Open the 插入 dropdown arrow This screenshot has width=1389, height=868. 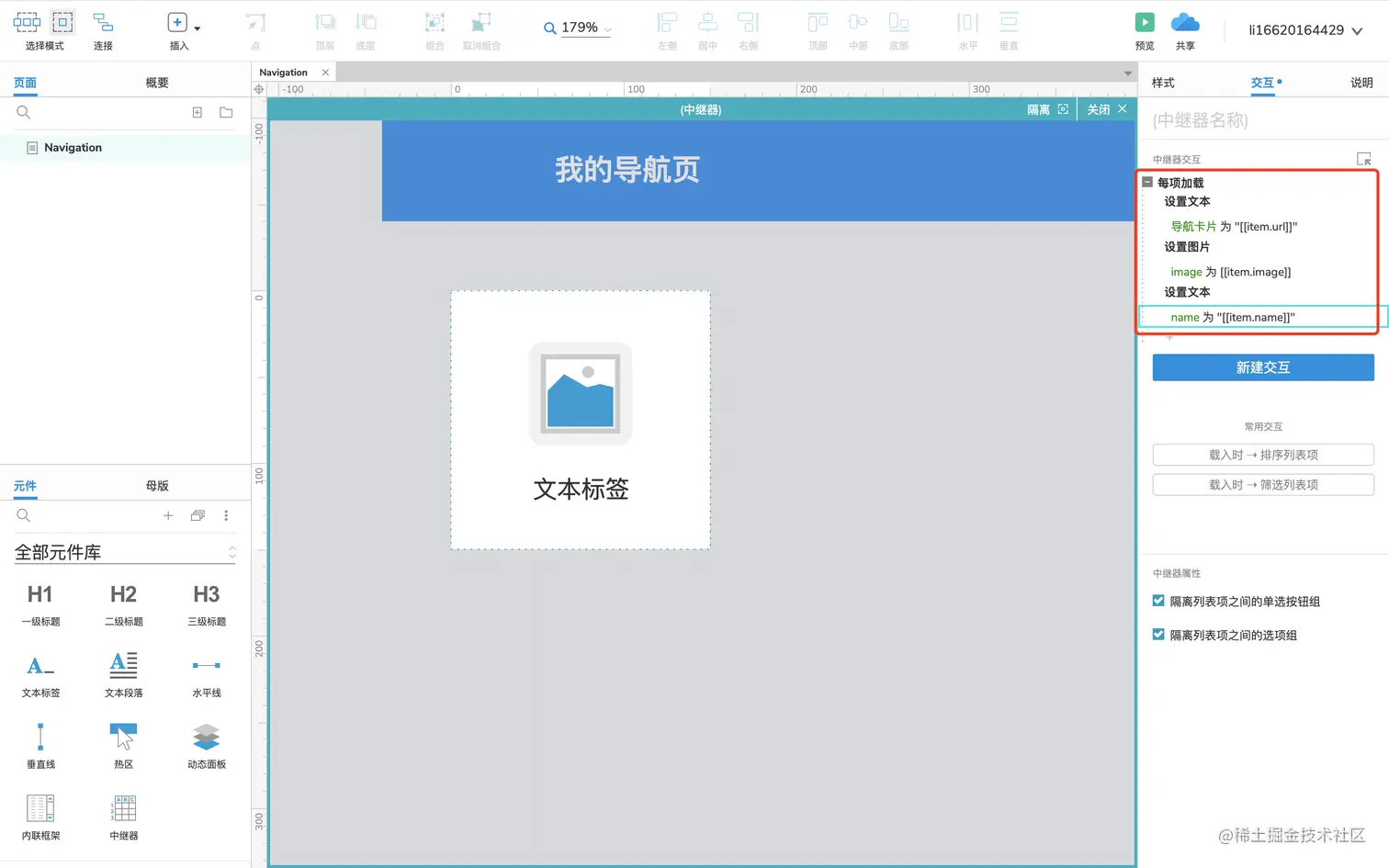pos(197,28)
